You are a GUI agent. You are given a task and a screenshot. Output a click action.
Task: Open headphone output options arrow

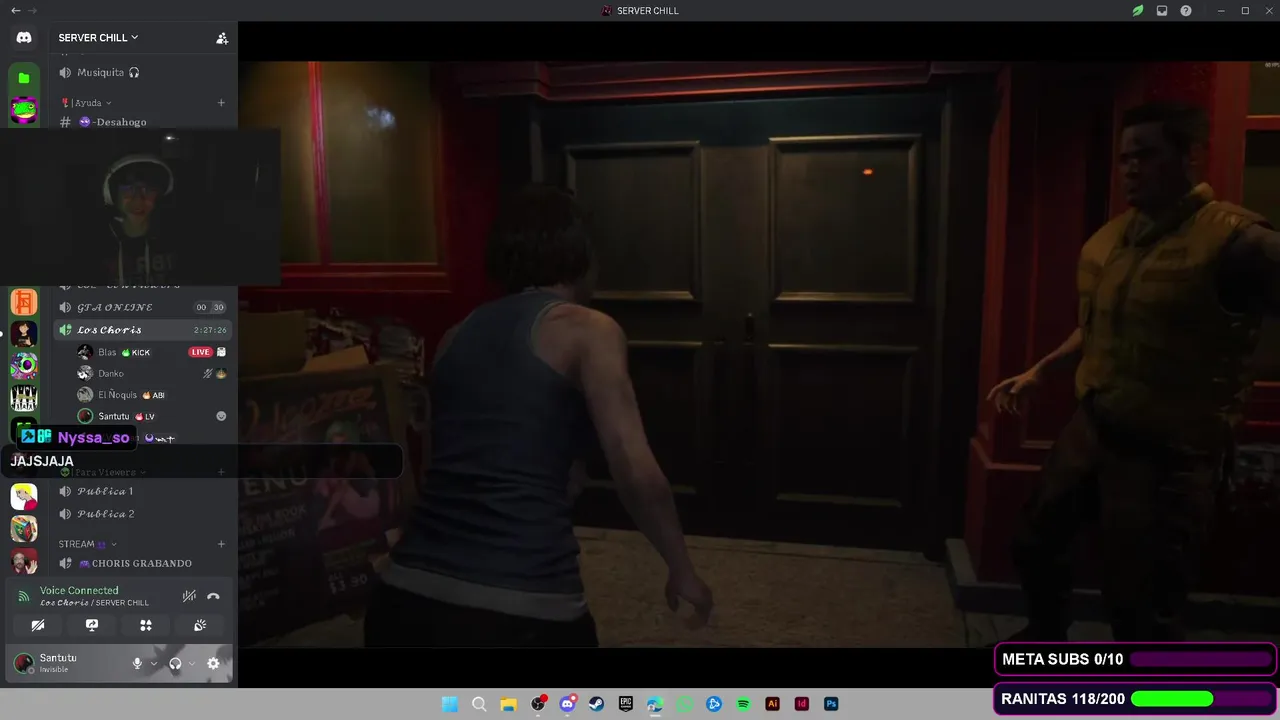point(192,663)
